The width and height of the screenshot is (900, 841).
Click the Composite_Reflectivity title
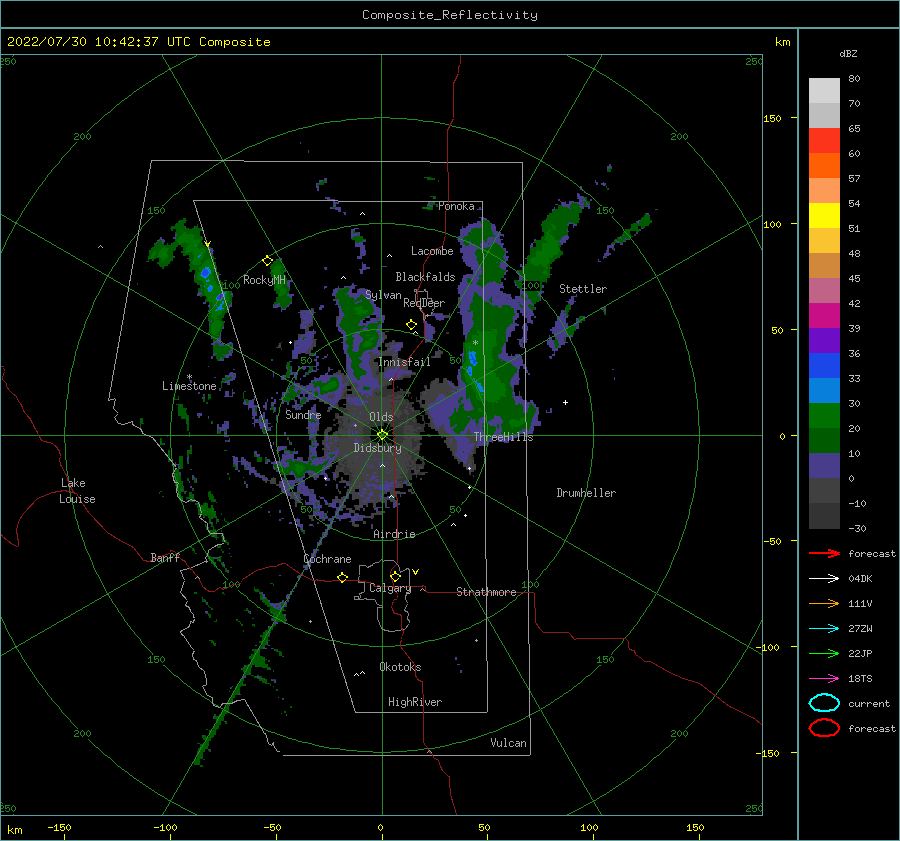[449, 15]
